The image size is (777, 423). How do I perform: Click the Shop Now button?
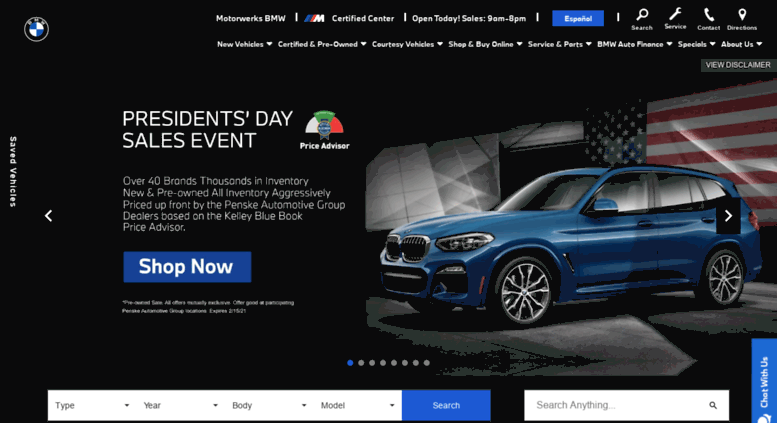pyautogui.click(x=187, y=267)
